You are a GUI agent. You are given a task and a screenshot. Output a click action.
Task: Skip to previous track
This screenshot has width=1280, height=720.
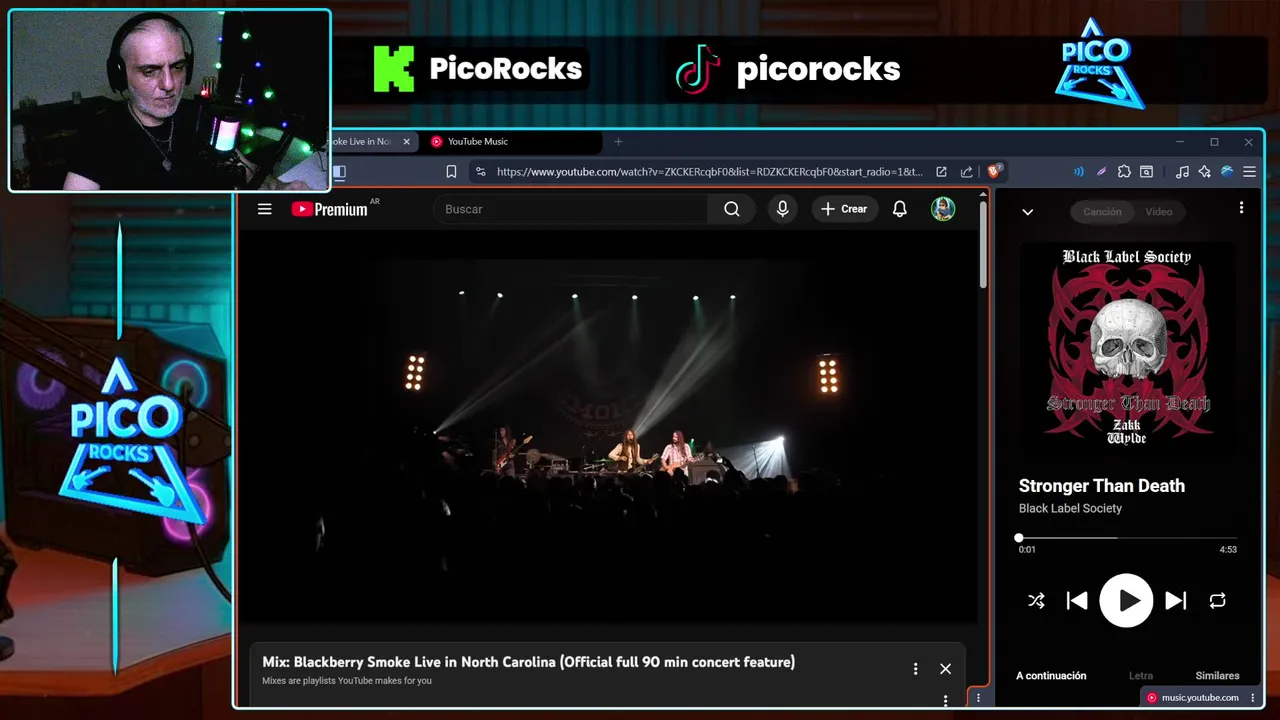(x=1077, y=601)
